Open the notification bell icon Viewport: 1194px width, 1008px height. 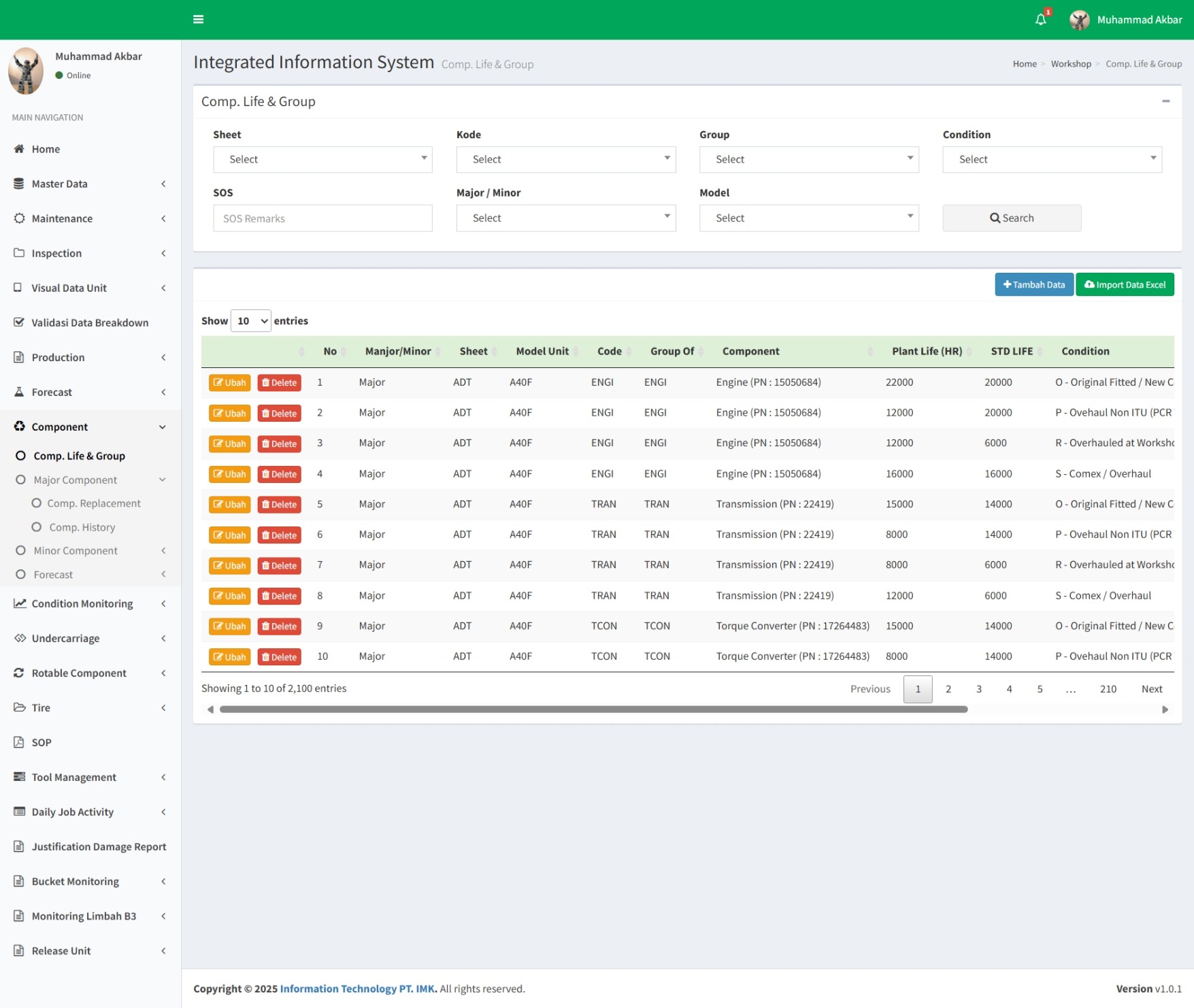(1040, 20)
